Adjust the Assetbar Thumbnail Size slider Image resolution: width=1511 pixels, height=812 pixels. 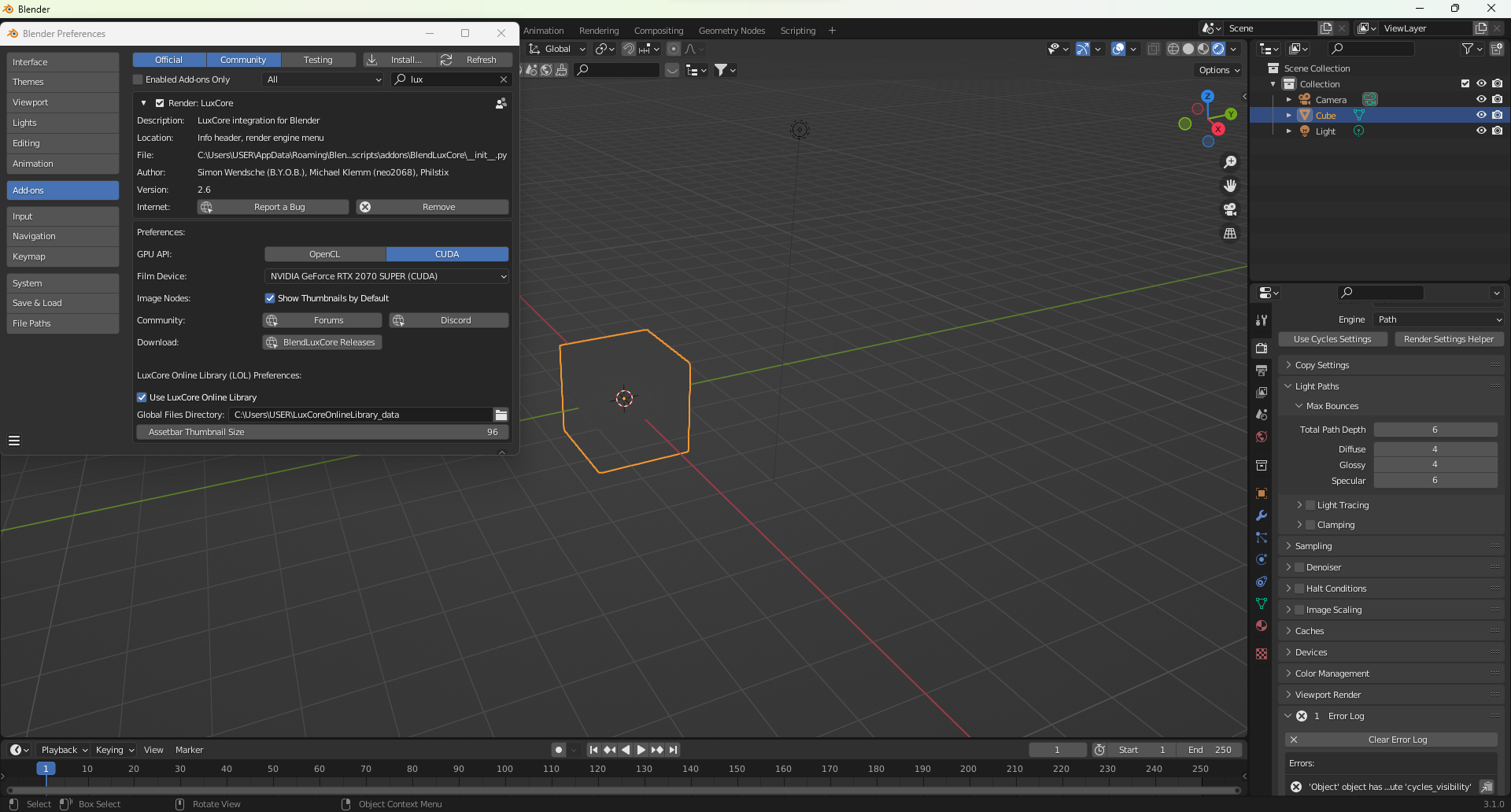click(322, 432)
